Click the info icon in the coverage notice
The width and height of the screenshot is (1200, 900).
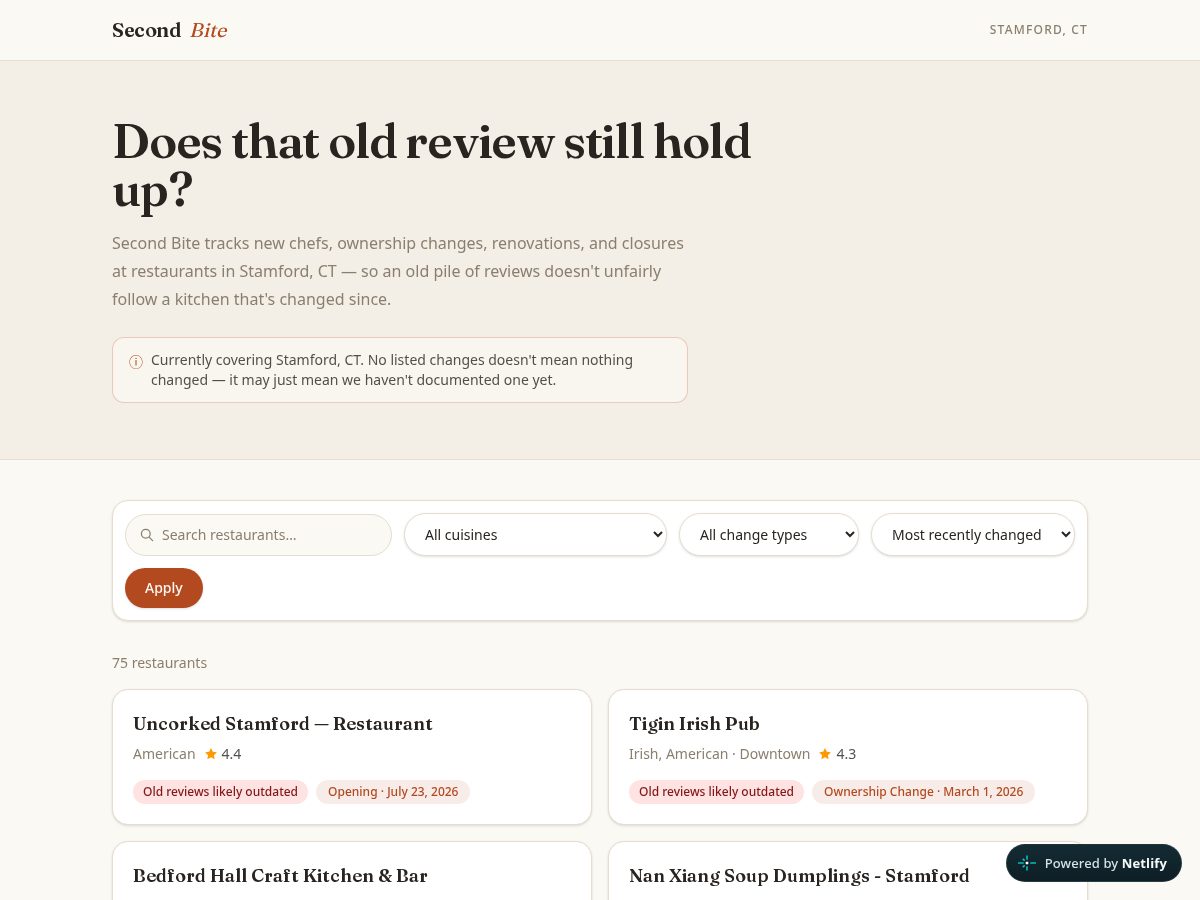click(x=136, y=362)
